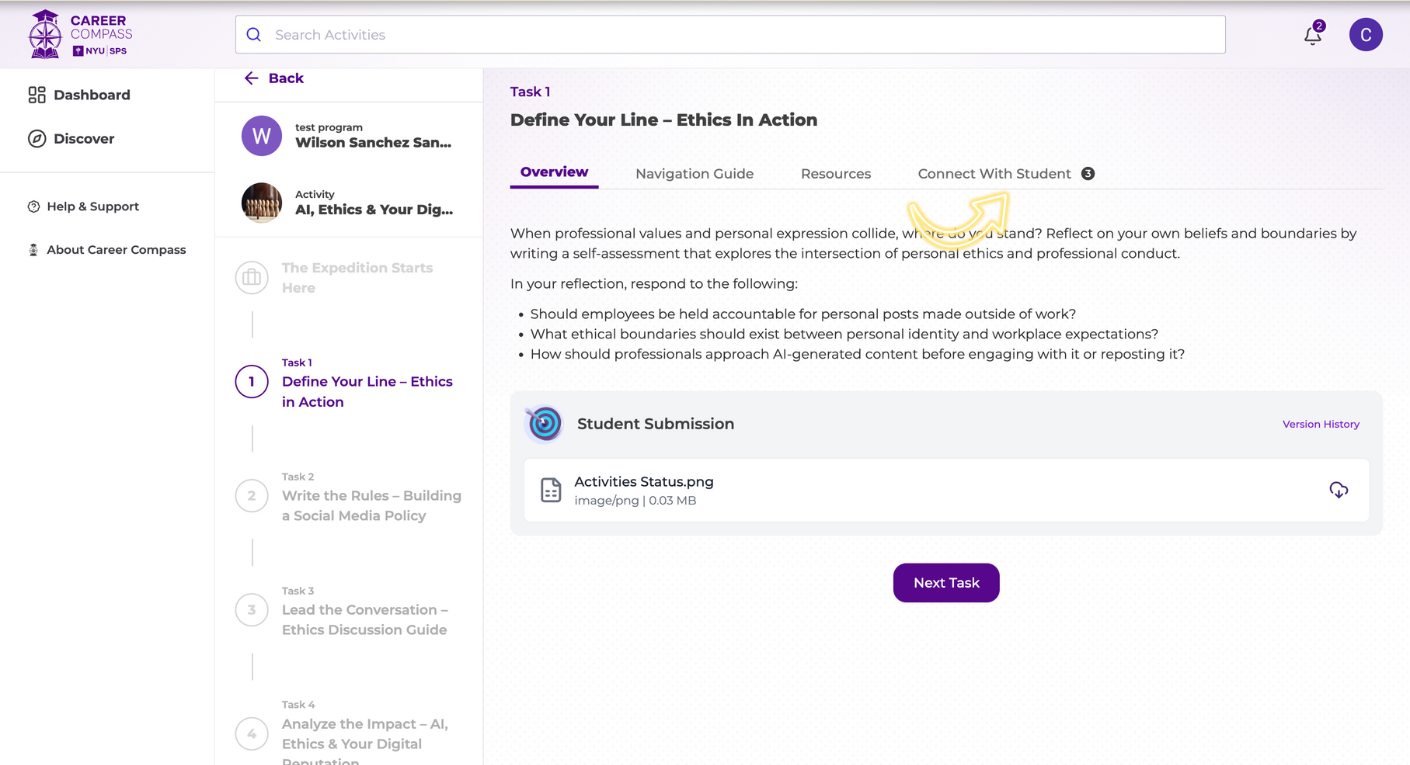Select the Connect With Student tab
The height and width of the screenshot is (765, 1410).
point(994,174)
